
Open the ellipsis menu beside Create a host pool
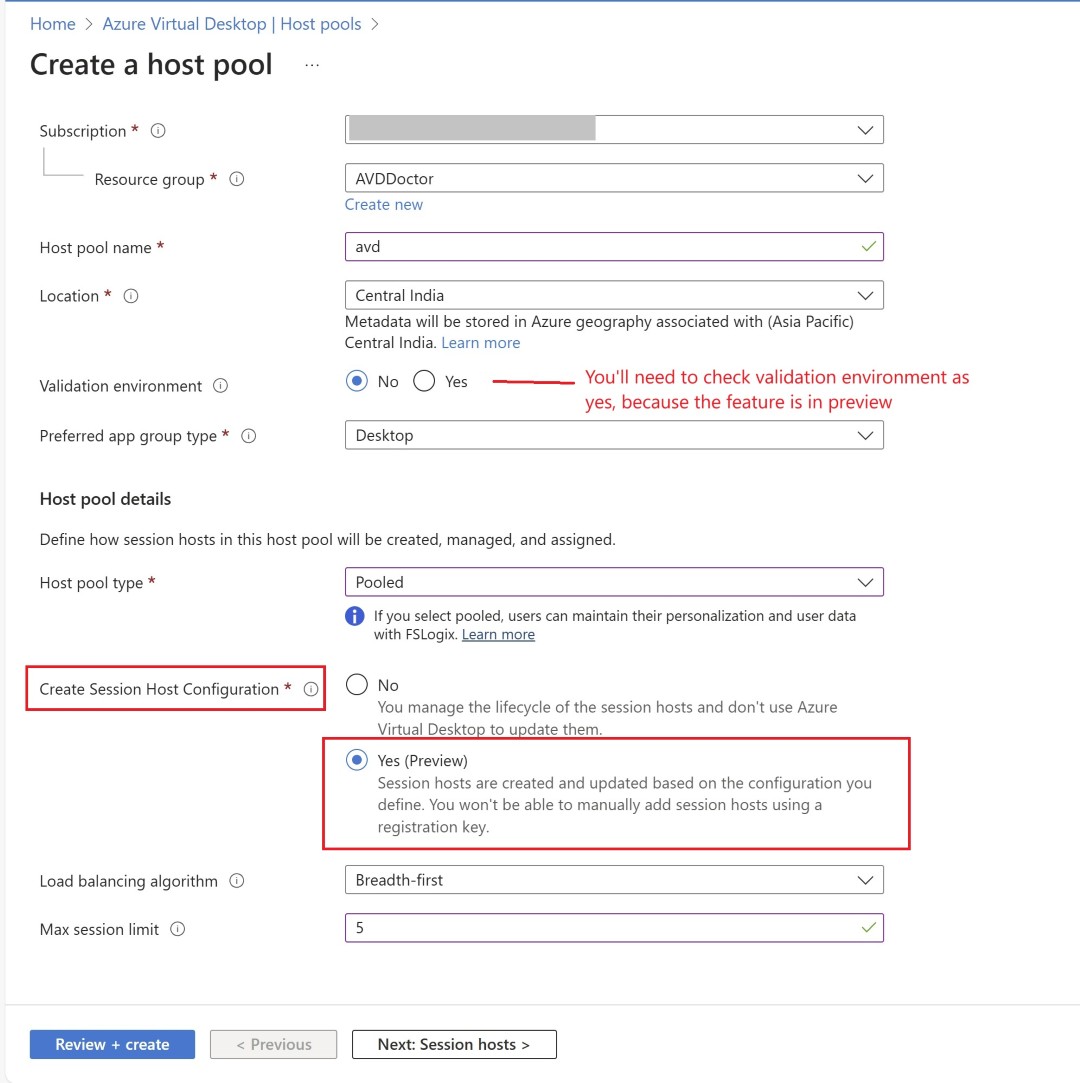312,65
